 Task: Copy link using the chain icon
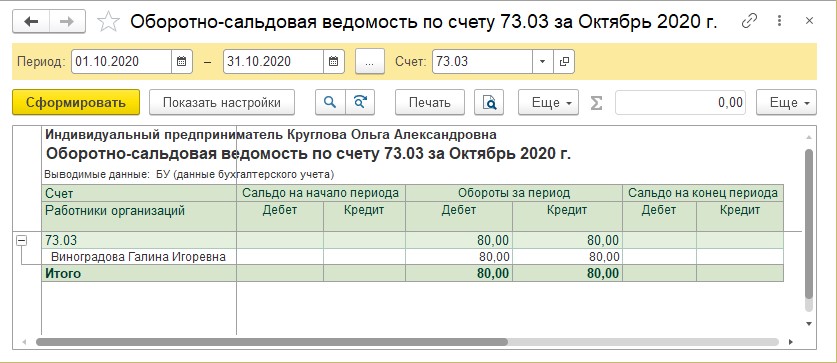tap(749, 21)
